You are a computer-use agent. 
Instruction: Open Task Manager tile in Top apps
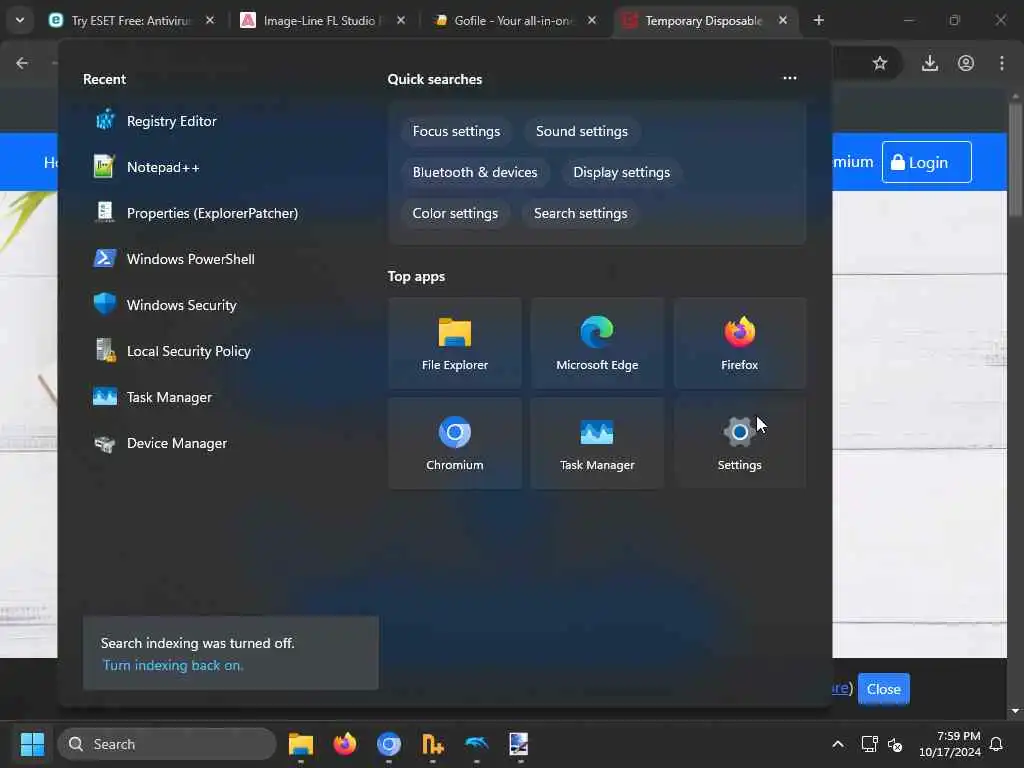(597, 443)
